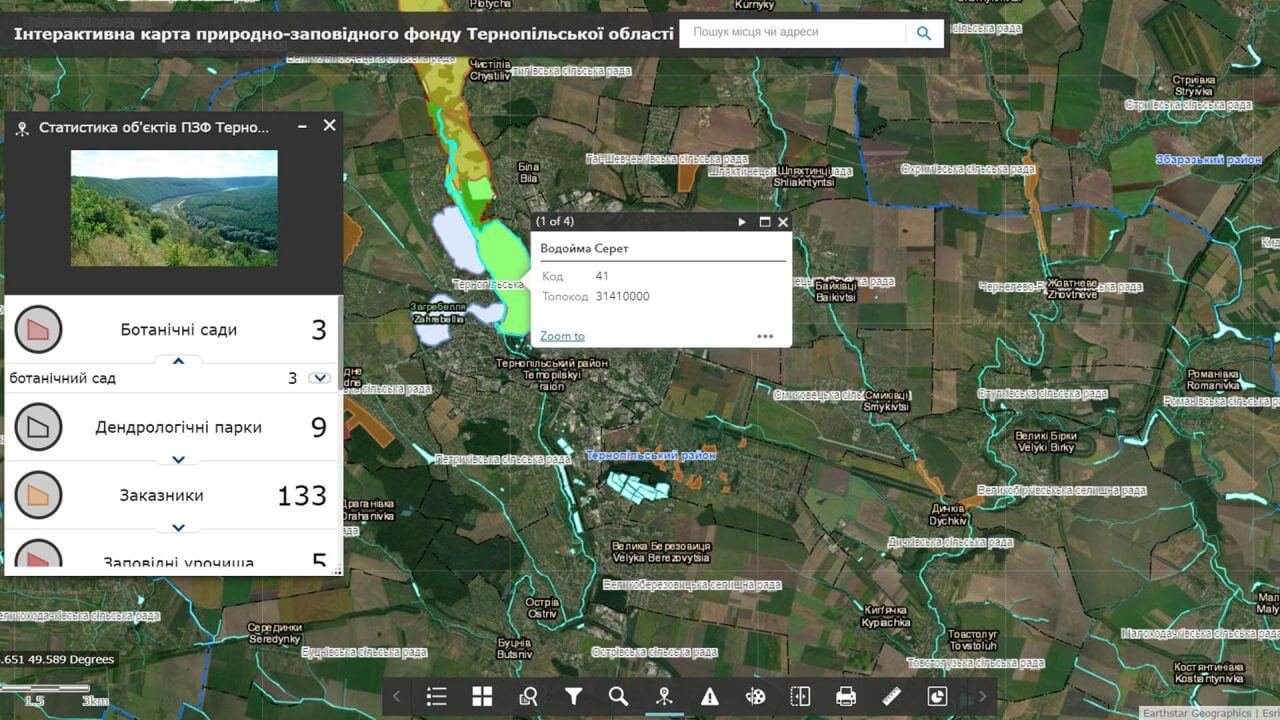The image size is (1280, 720).
Task: Go to next feature in popup
Action: 742,222
